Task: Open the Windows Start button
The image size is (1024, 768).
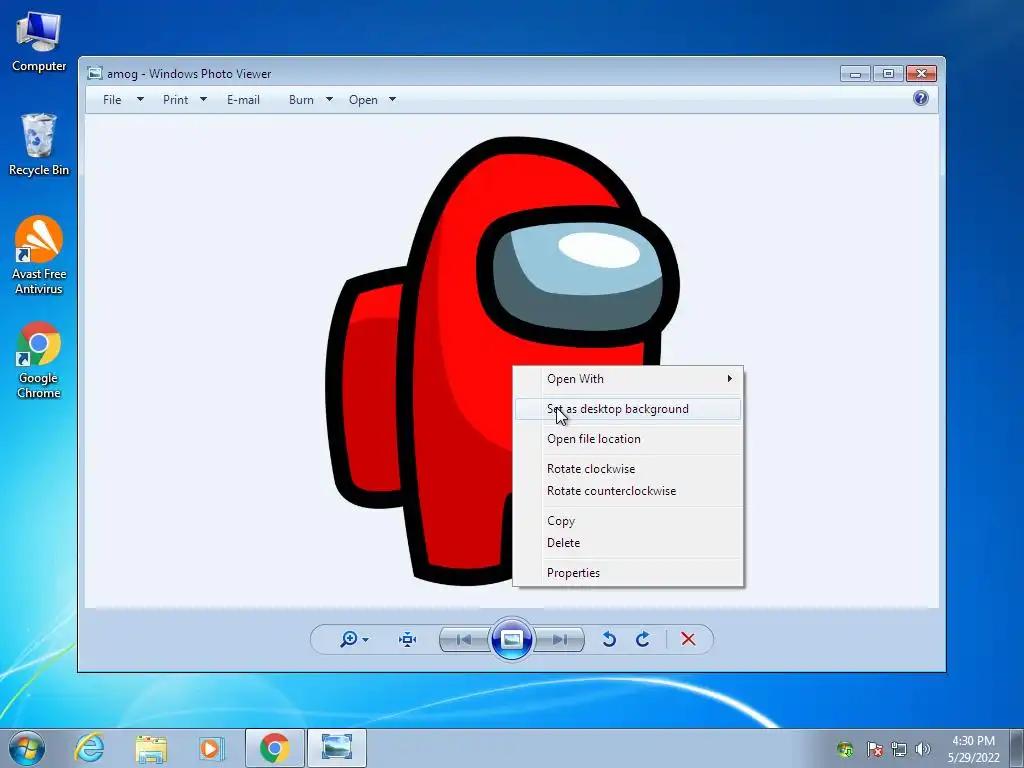Action: point(27,748)
